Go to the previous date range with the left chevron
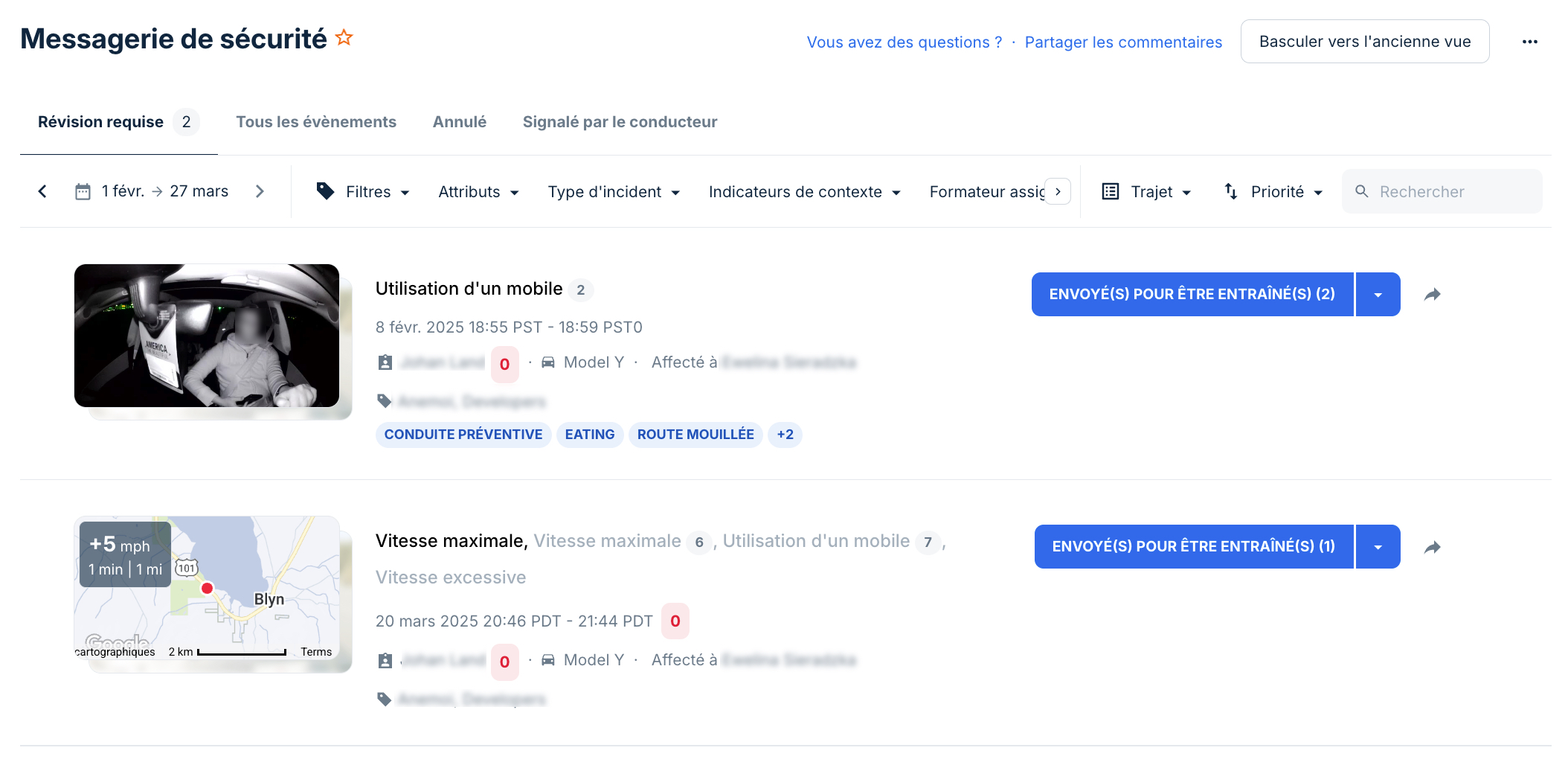 tap(42, 191)
